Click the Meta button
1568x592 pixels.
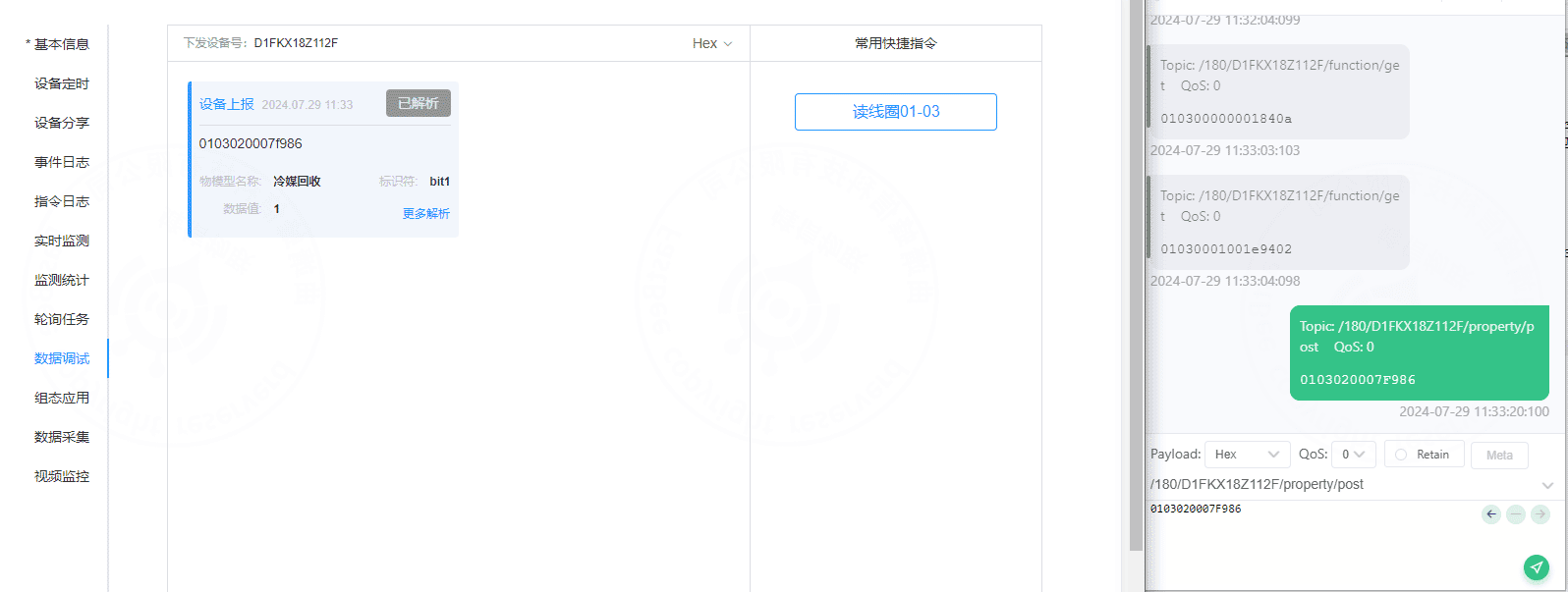coord(1499,455)
